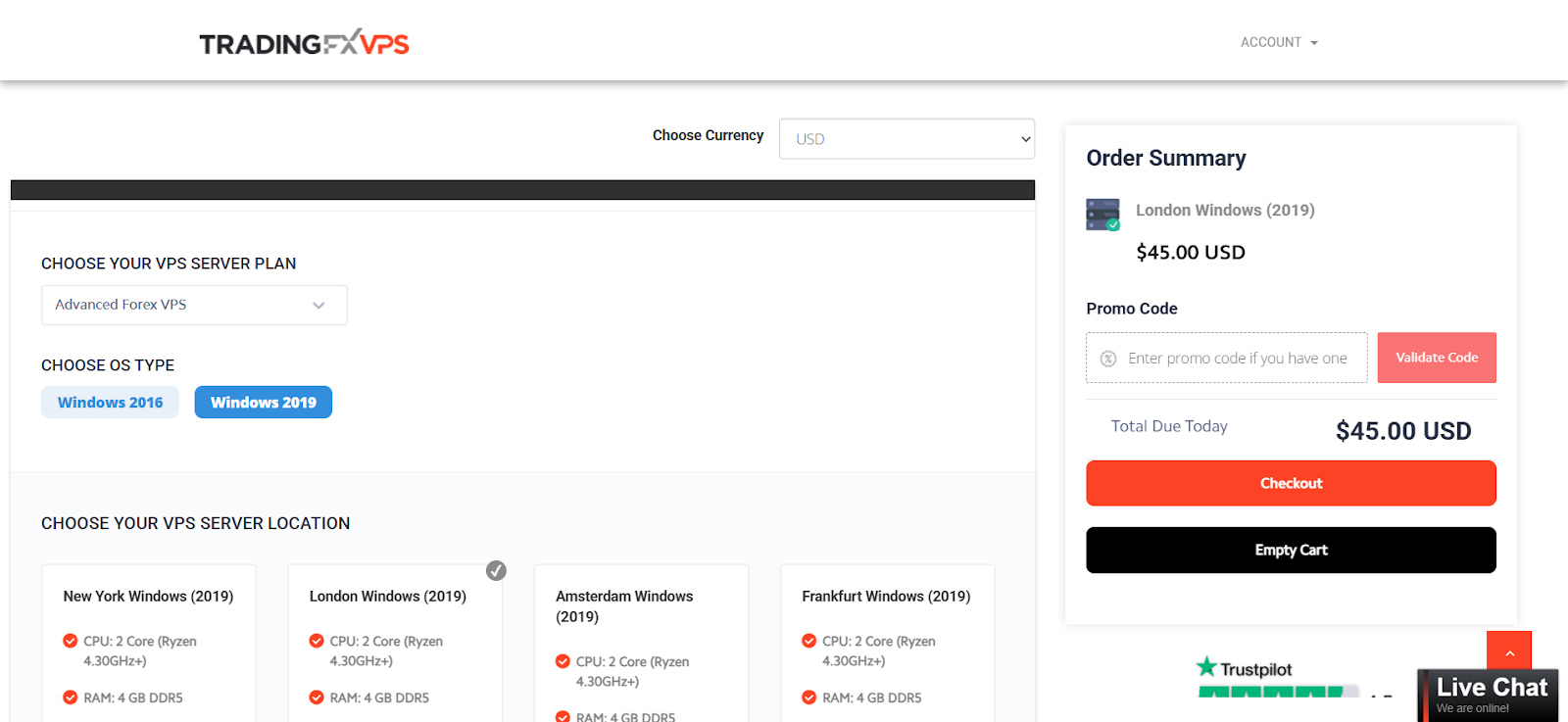Click the 'Order Summary' heading
1568x722 pixels.
click(x=1166, y=158)
